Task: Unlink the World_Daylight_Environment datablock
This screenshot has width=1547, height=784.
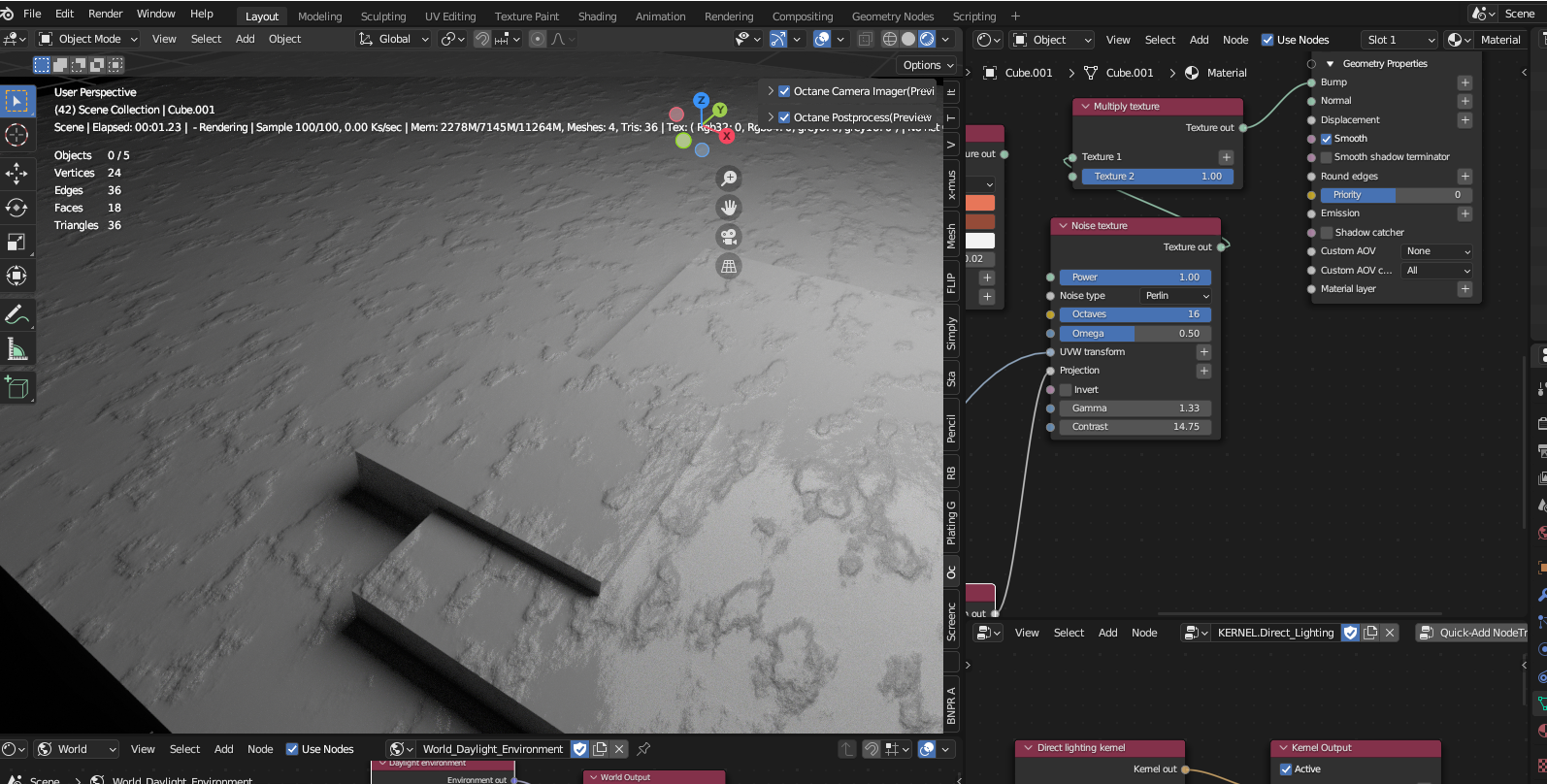Action: 619,749
